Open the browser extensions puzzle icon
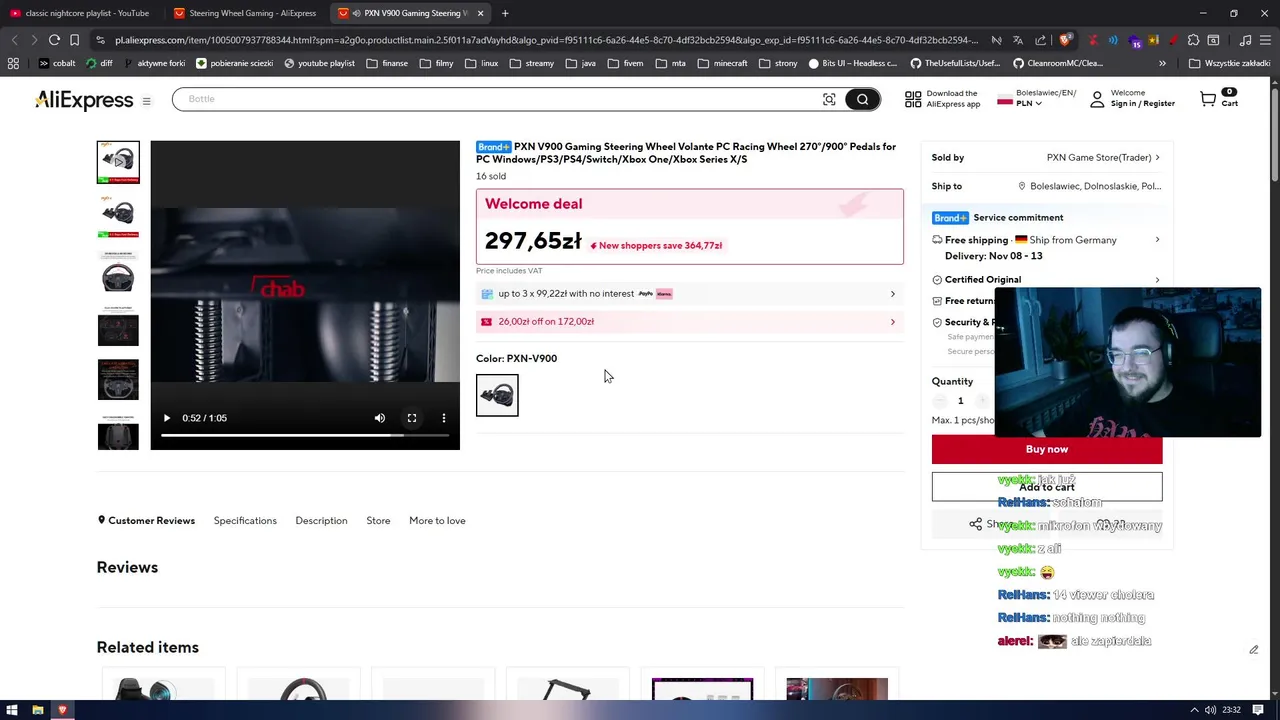Viewport: 1280px width, 720px height. (1194, 40)
